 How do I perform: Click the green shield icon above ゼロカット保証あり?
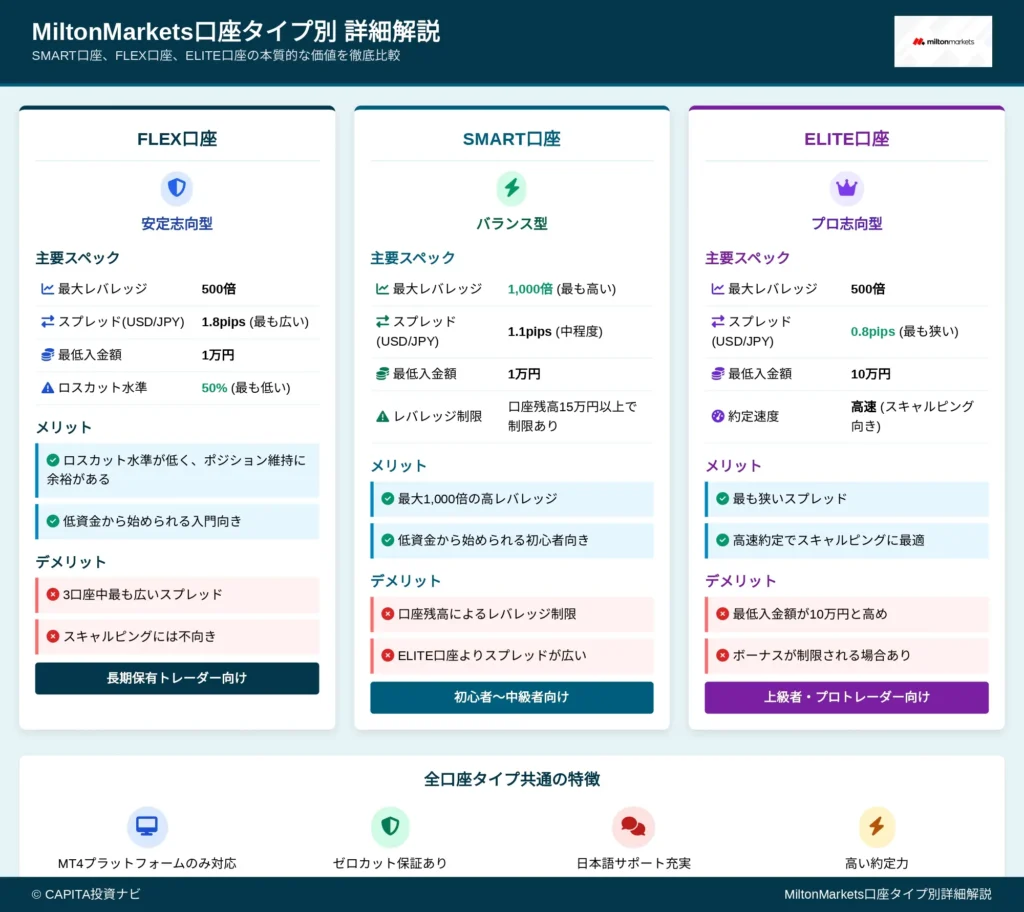390,826
